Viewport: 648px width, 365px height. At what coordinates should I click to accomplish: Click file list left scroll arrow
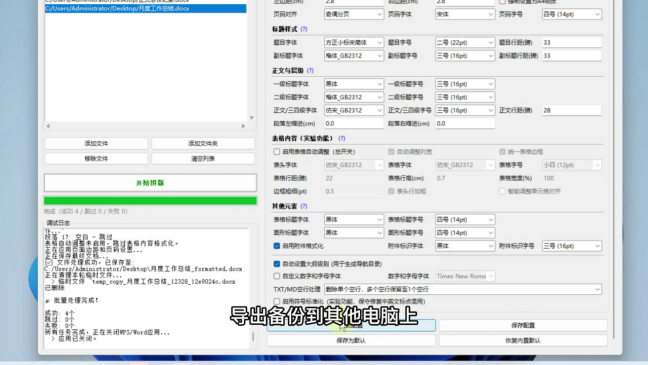[x=48, y=126]
